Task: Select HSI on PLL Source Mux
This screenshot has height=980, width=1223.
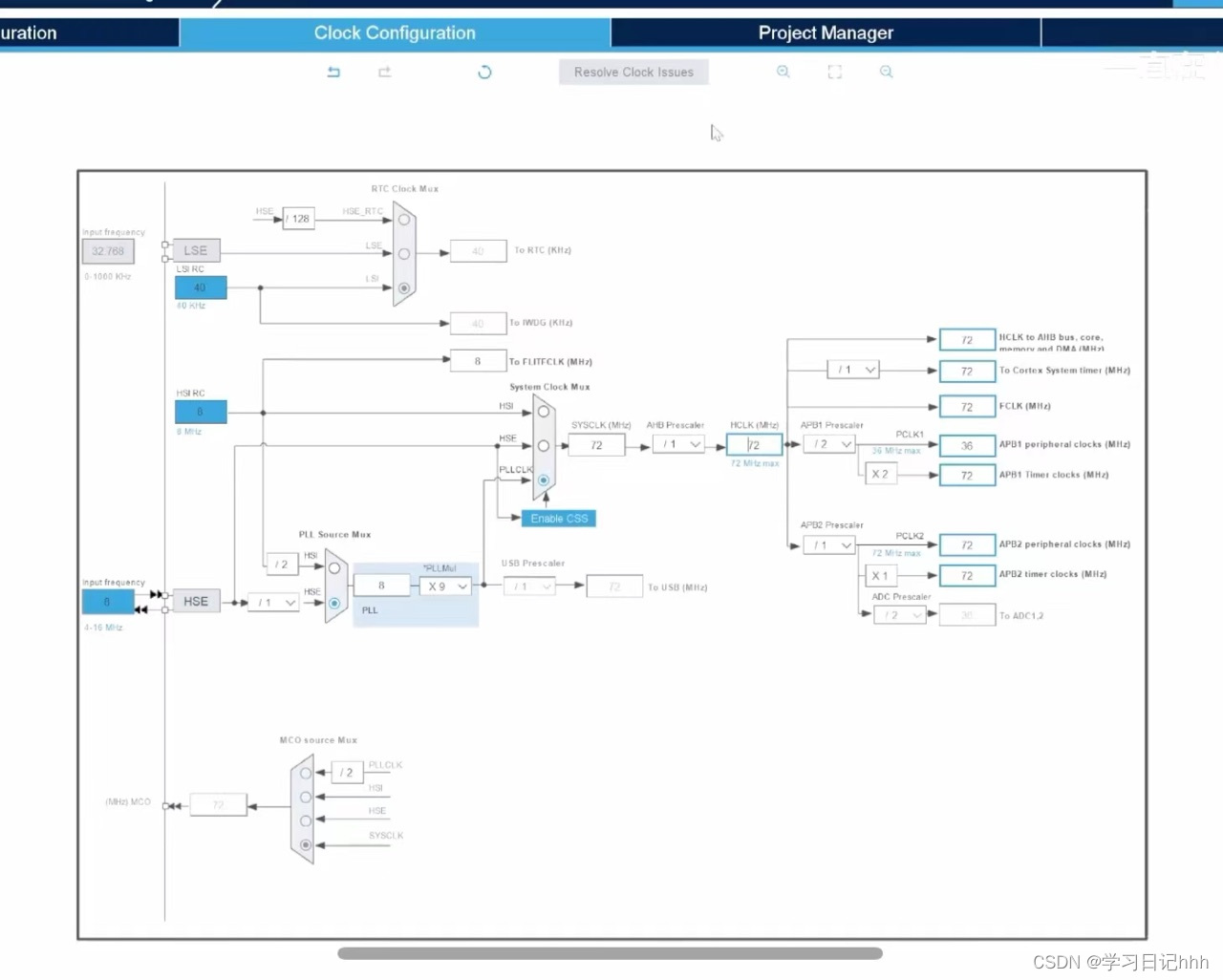Action: tap(334, 568)
